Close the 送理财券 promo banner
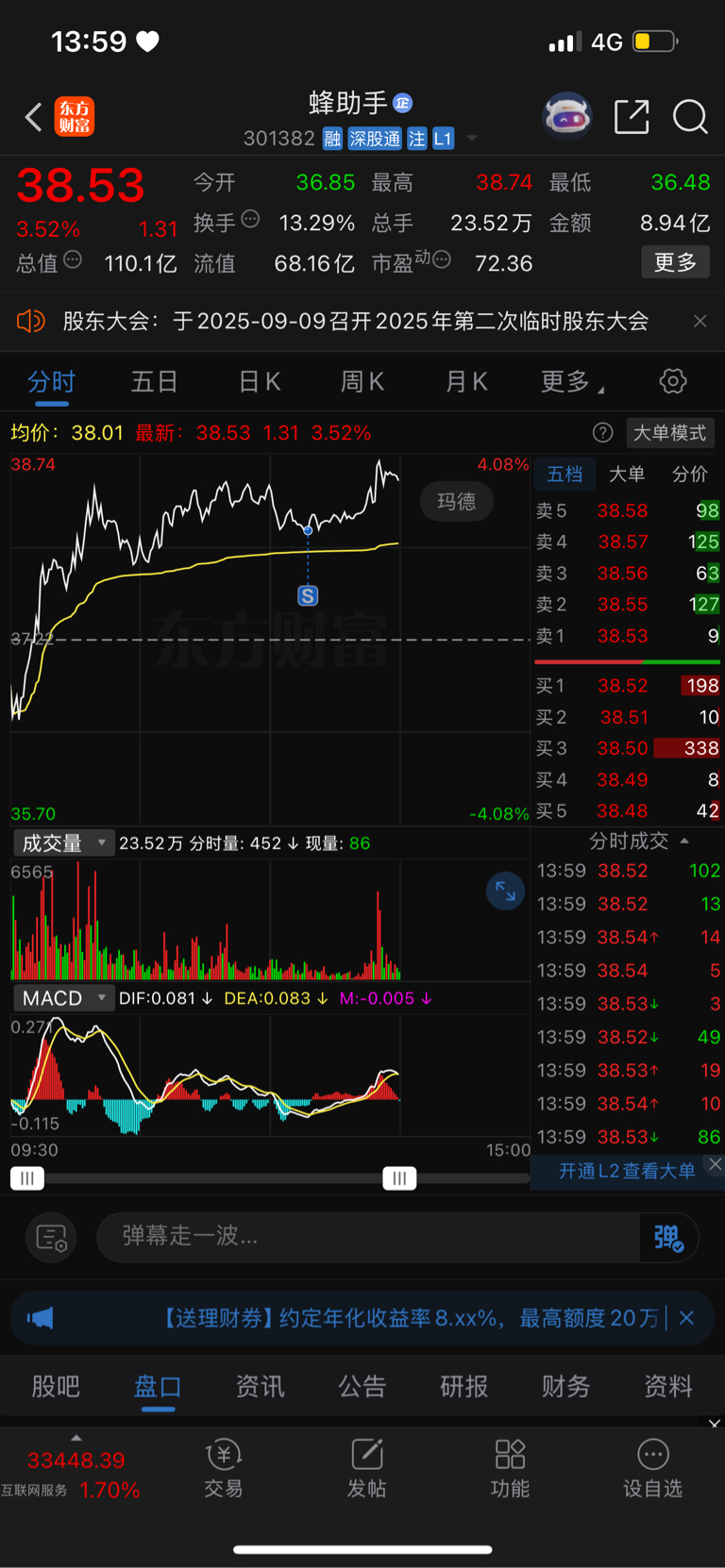The image size is (725, 1568). click(x=686, y=1318)
